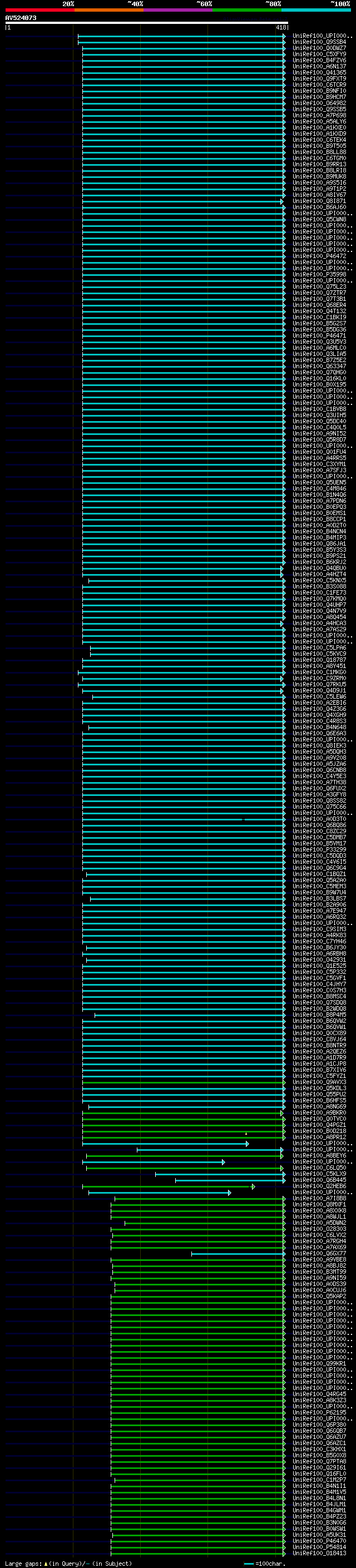Select hit label UniRef100_A9S5I6
Viewport: 356px width, 1568px height.
(x=319, y=182)
